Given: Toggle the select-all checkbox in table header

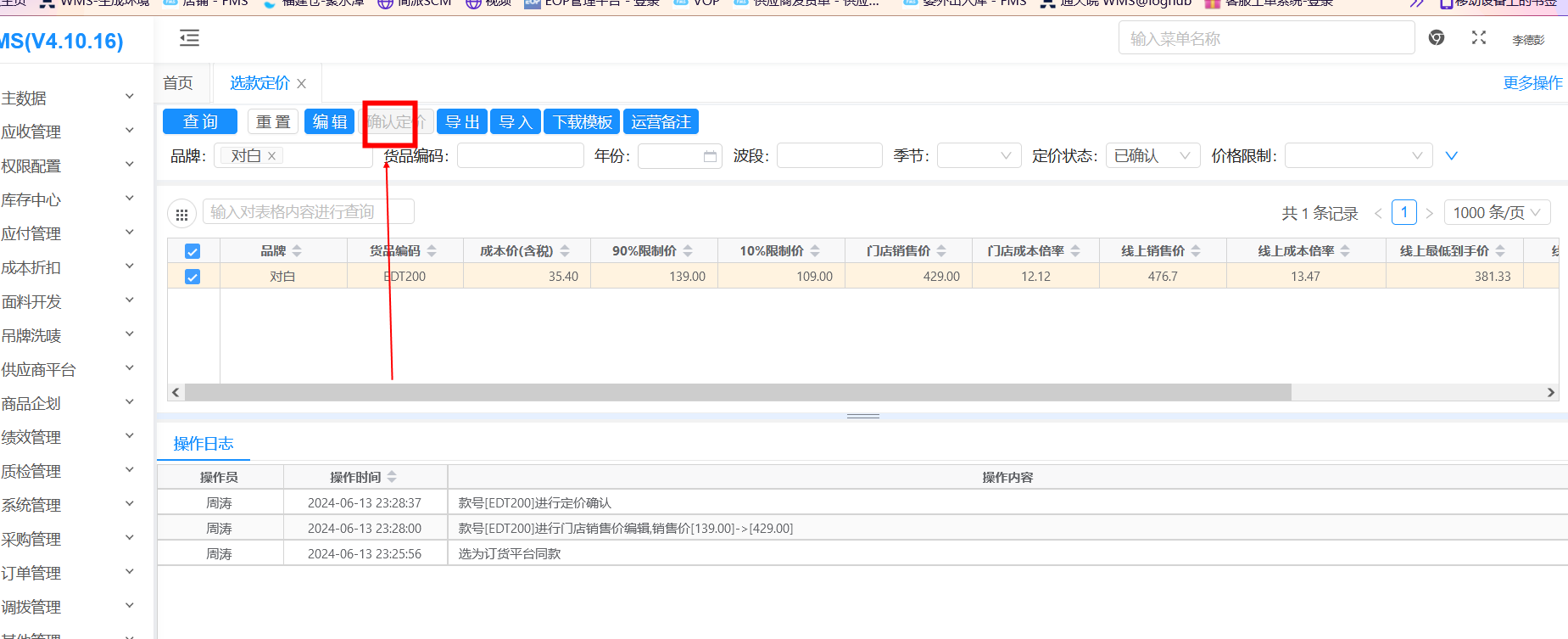Looking at the screenshot, I should [193, 251].
